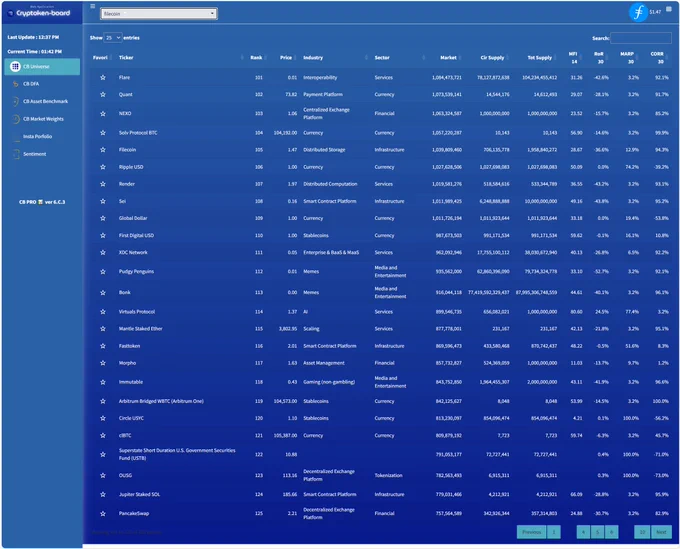The height and width of the screenshot is (549, 680).
Task: Open the Show 25 entries dropdown
Action: tap(113, 38)
